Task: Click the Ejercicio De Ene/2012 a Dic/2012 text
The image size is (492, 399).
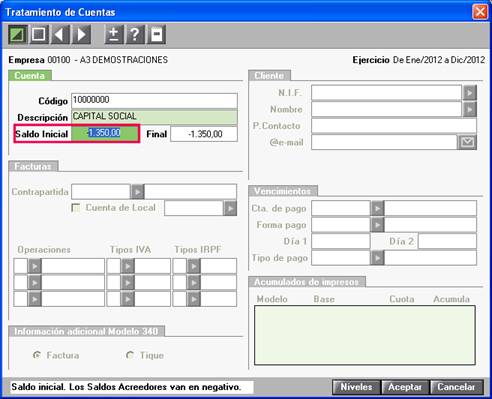Action: coord(419,60)
